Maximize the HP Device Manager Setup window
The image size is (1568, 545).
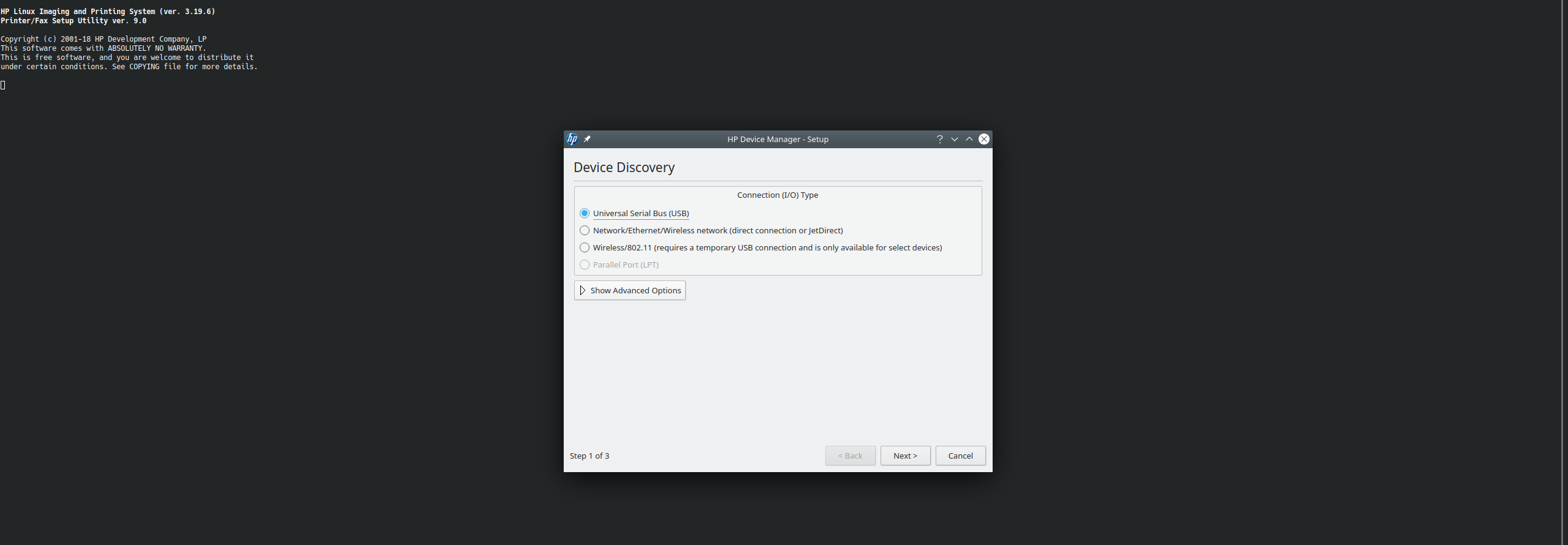[969, 139]
